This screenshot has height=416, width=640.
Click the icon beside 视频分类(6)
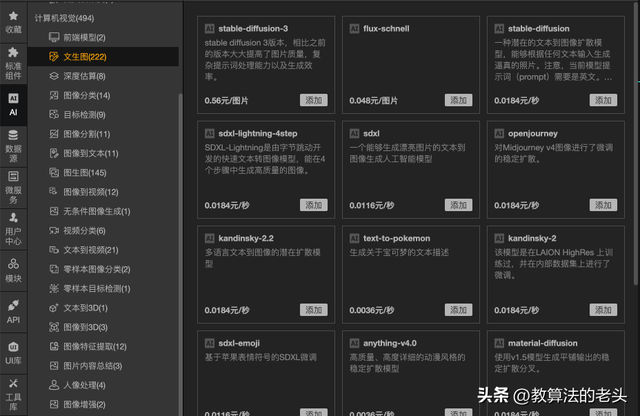point(54,231)
